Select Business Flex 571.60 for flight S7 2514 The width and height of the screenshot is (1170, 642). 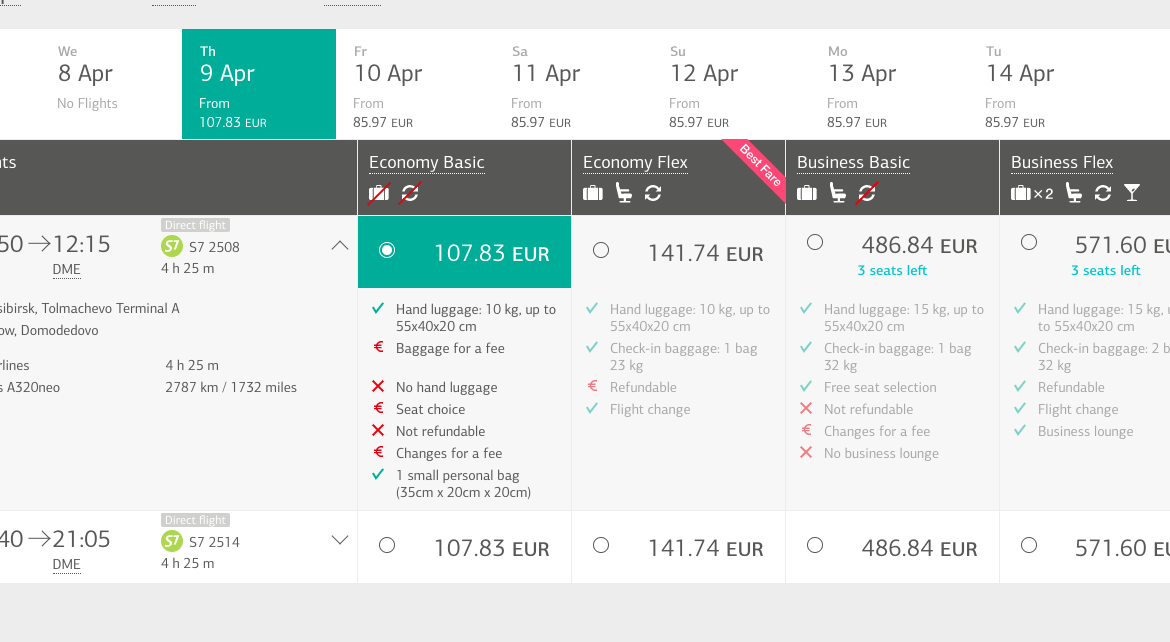(x=1029, y=546)
